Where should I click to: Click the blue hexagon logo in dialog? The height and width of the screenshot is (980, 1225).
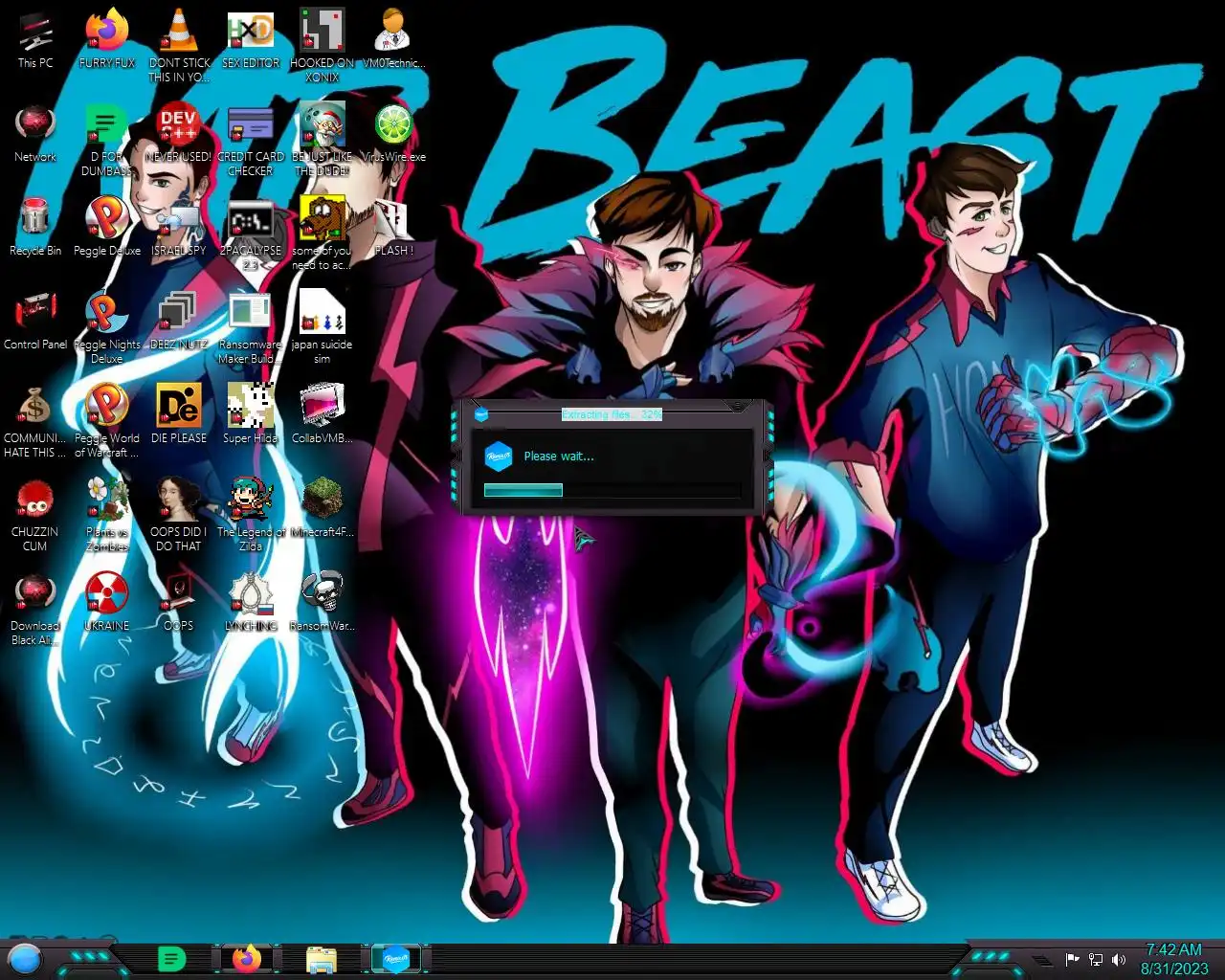click(x=499, y=457)
